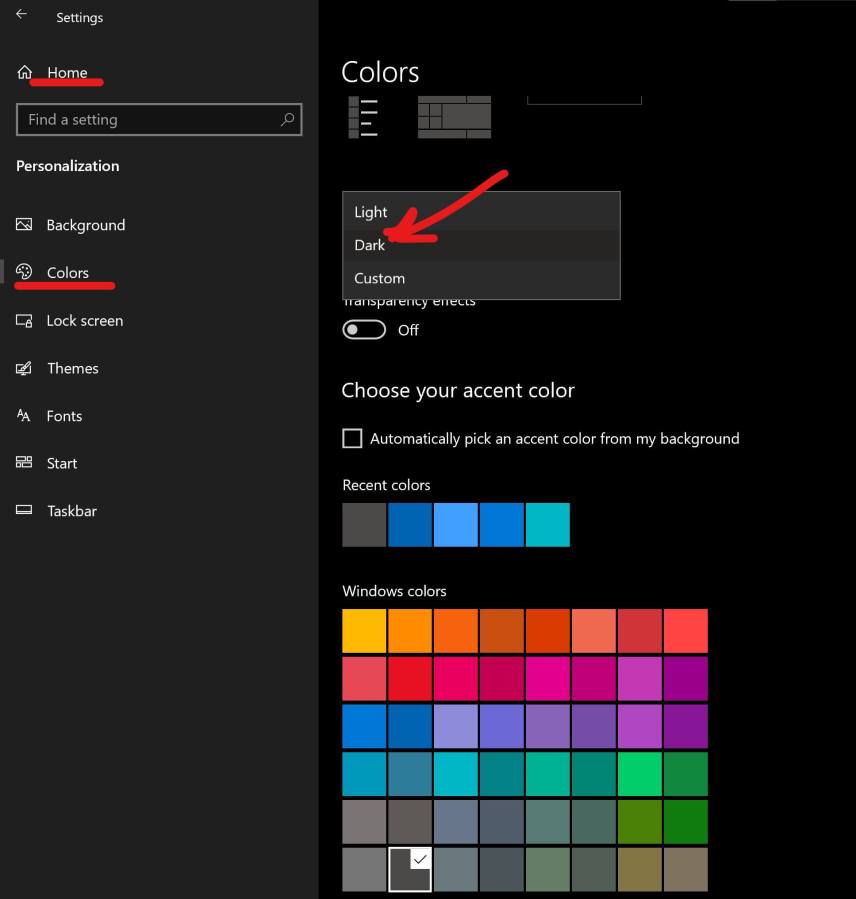This screenshot has height=899, width=856.
Task: Go to the Home settings link
Action: pos(67,72)
